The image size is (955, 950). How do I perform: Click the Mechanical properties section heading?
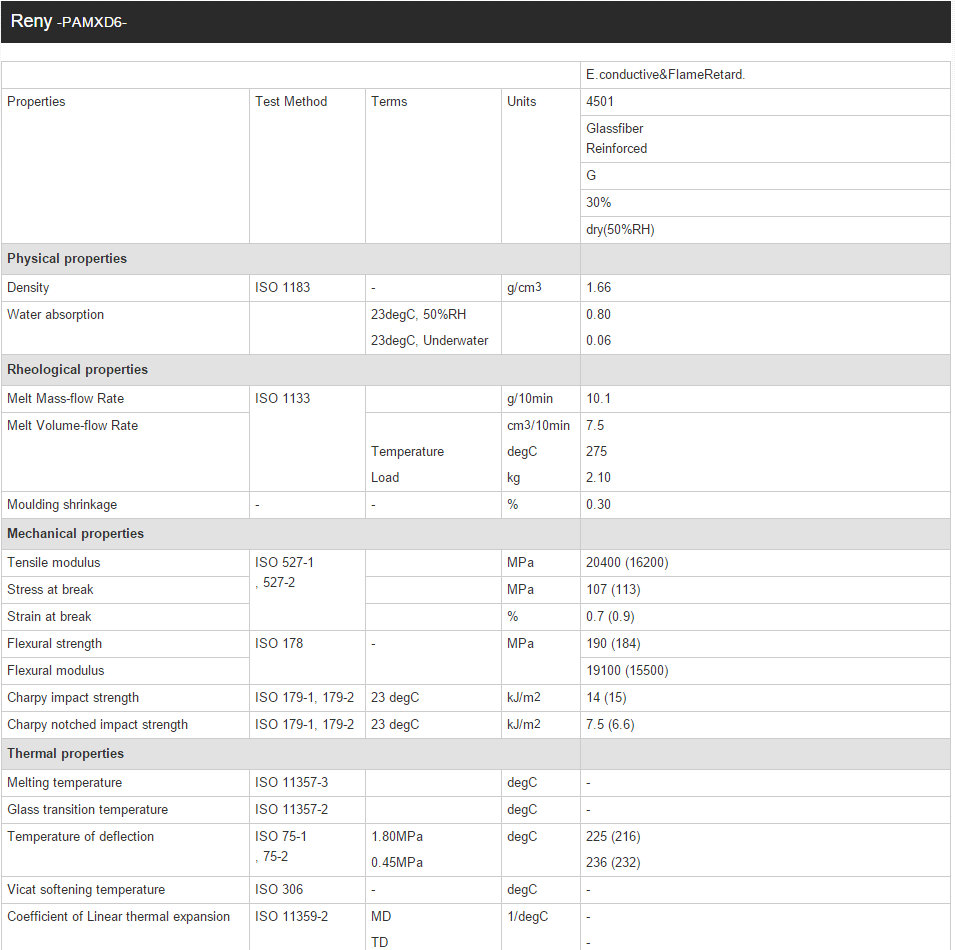pos(75,533)
